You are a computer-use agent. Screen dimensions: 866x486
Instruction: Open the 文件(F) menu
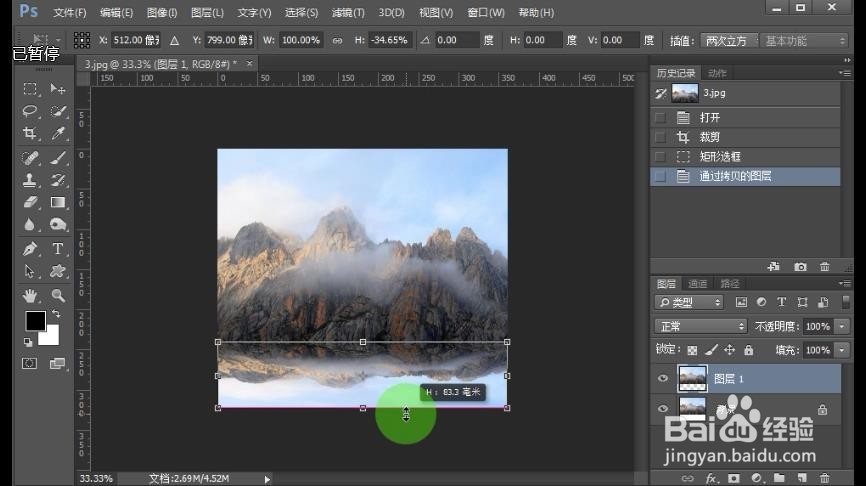pos(70,13)
